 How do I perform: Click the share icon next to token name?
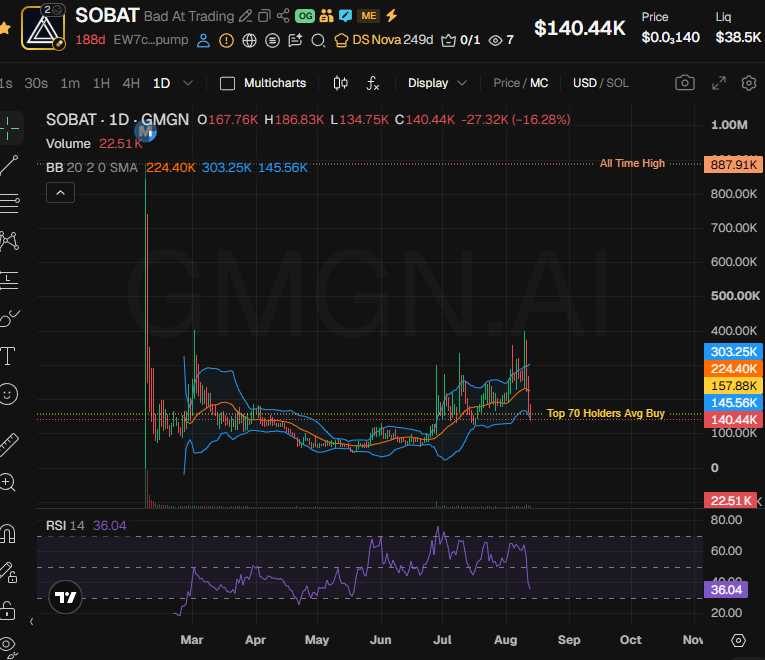click(x=283, y=16)
